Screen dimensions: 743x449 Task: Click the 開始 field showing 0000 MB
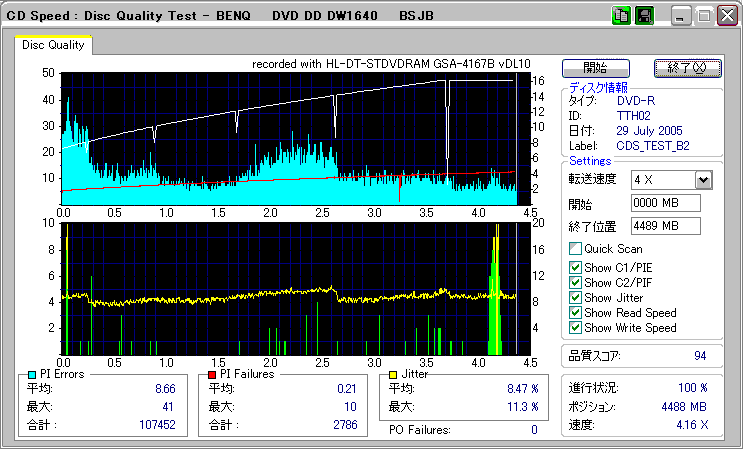coord(665,204)
